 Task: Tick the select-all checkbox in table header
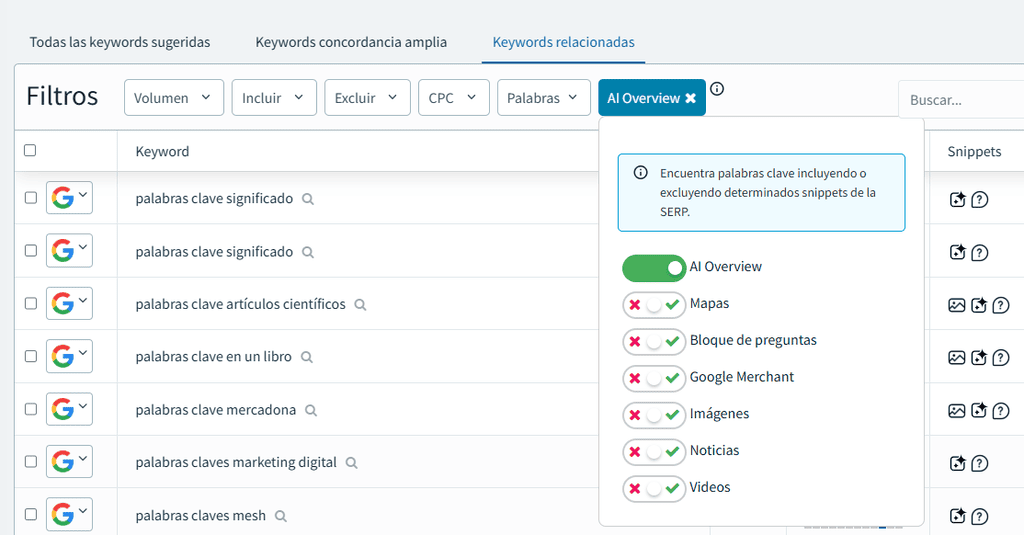click(30, 151)
